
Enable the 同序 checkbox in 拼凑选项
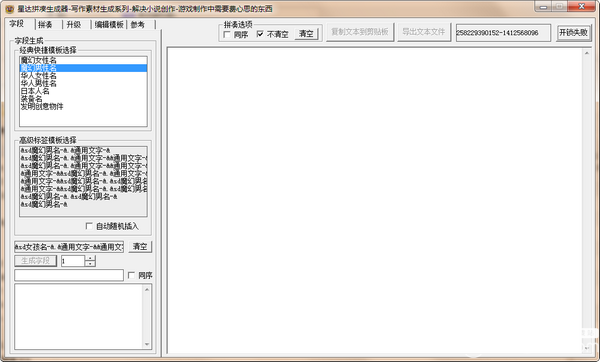point(227,34)
